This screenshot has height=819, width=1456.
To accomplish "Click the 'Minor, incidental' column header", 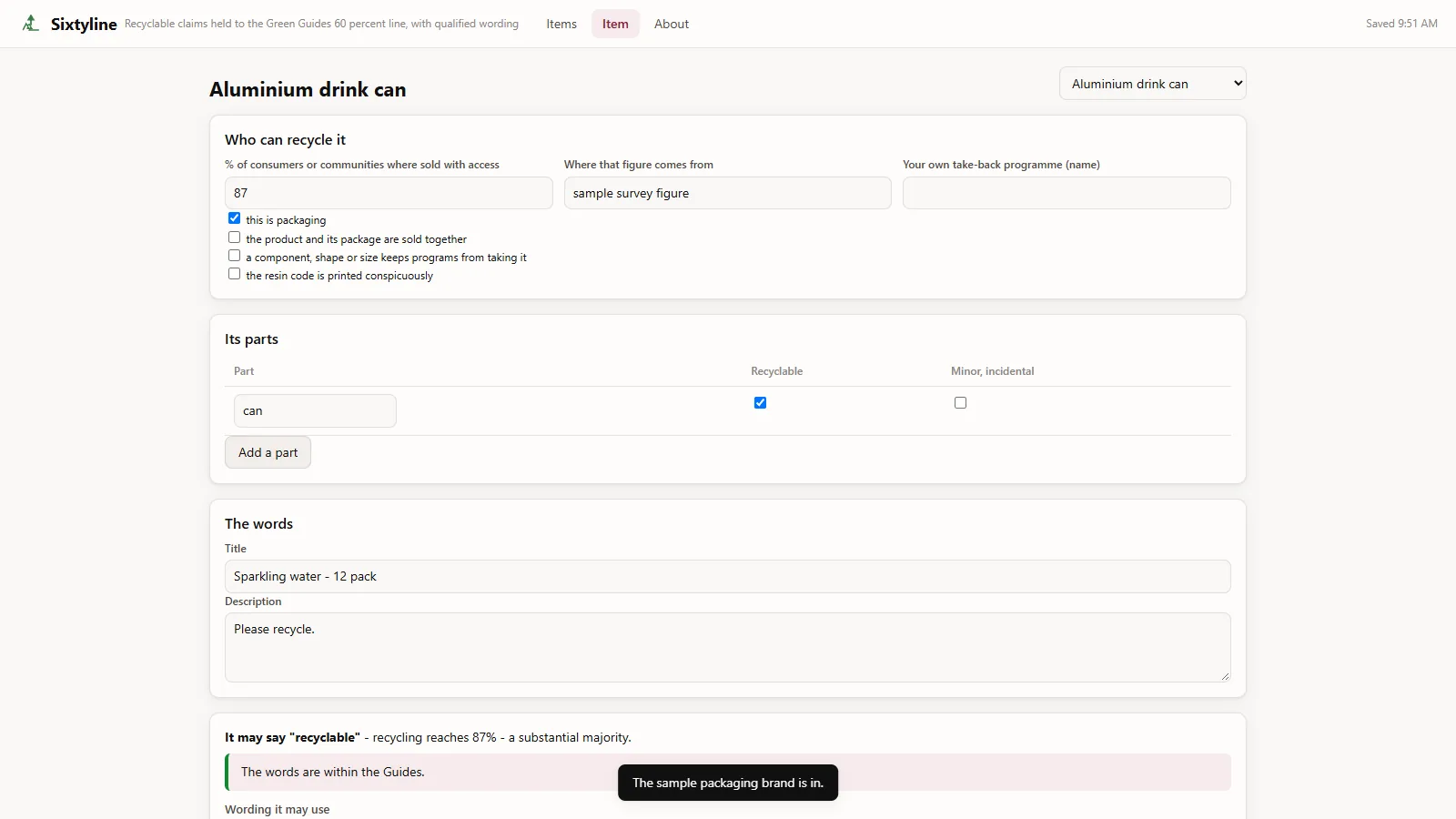I will click(x=993, y=371).
